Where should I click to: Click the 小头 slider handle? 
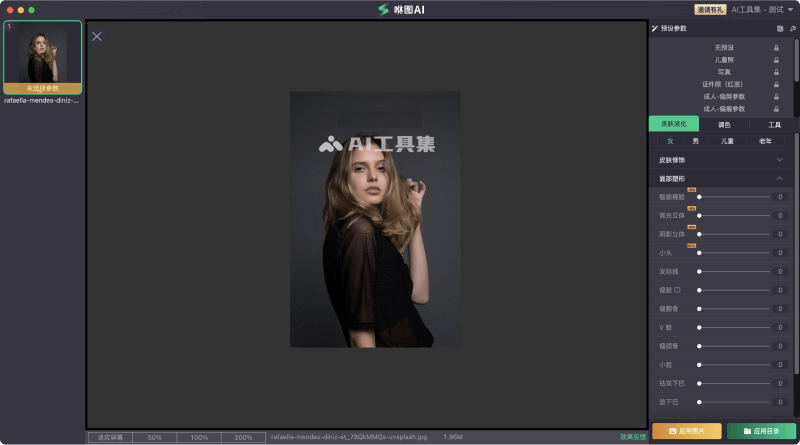click(x=699, y=253)
